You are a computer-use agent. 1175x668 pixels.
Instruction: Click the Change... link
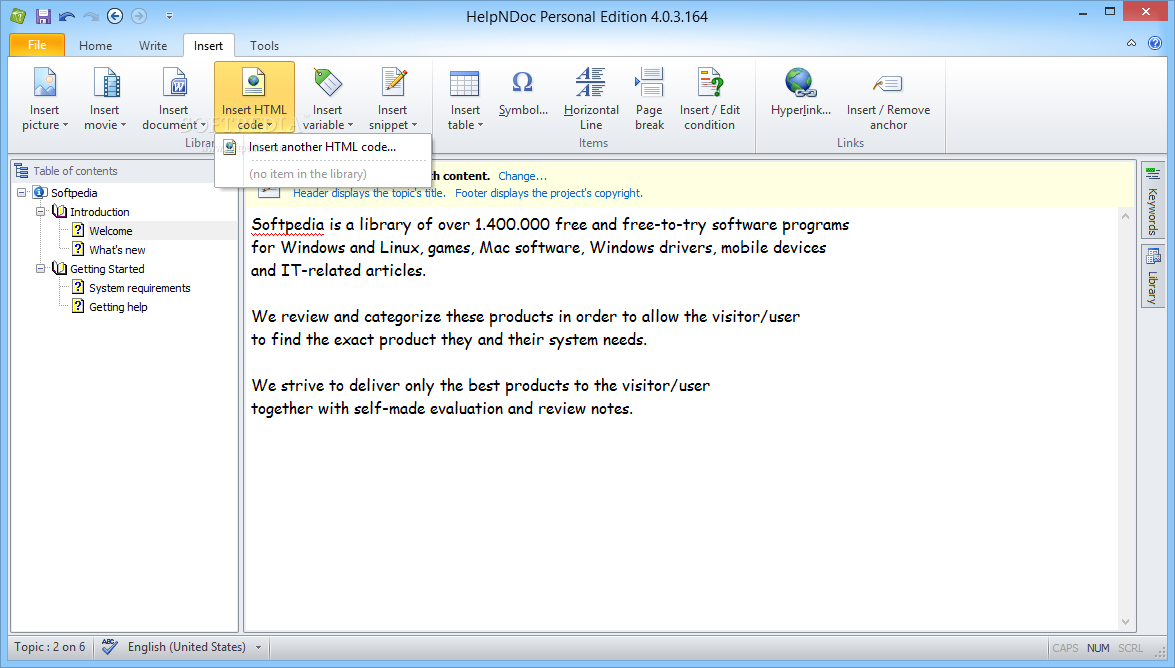point(522,176)
